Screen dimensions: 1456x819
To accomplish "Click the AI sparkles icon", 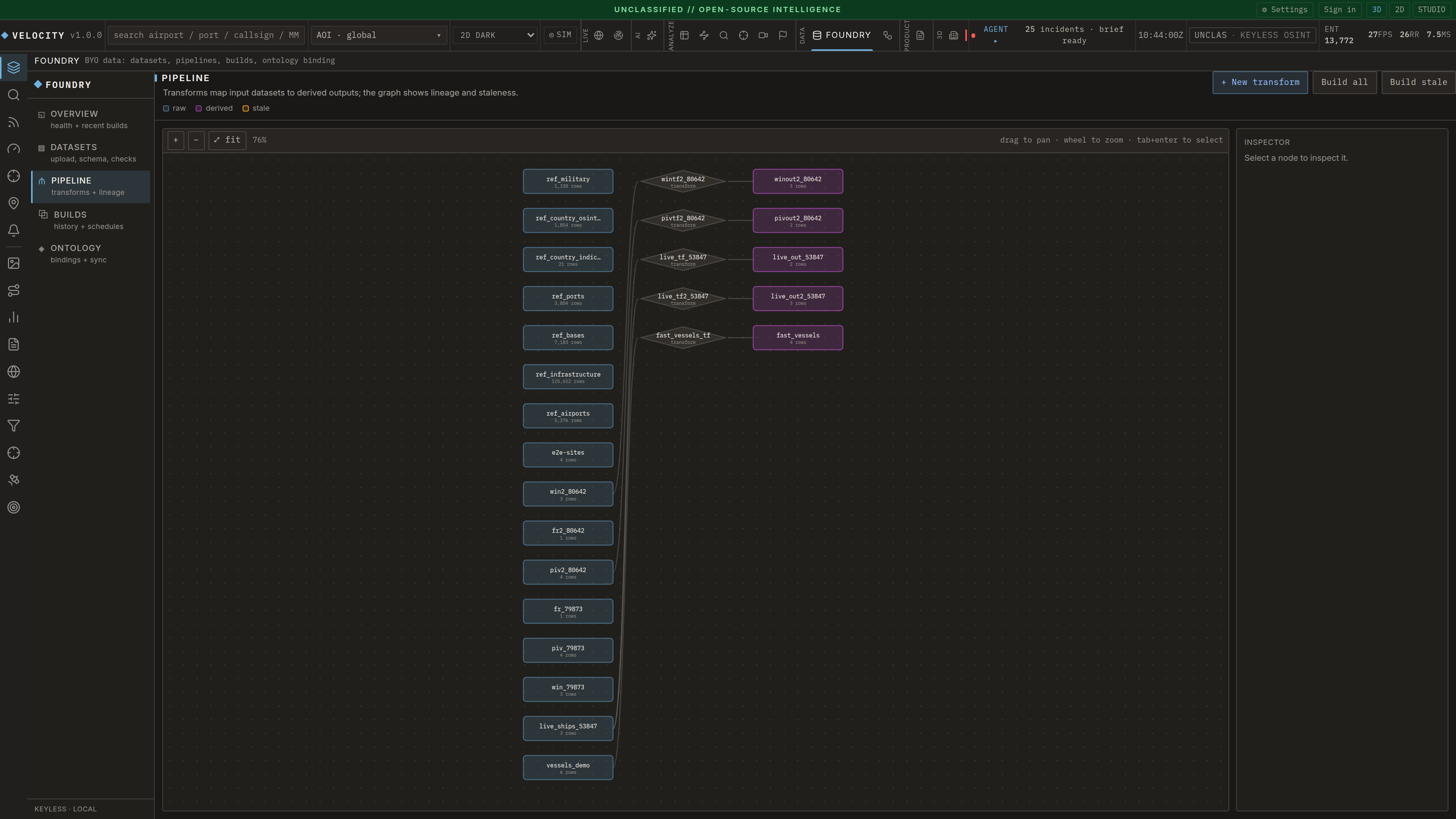I will tap(652, 35).
